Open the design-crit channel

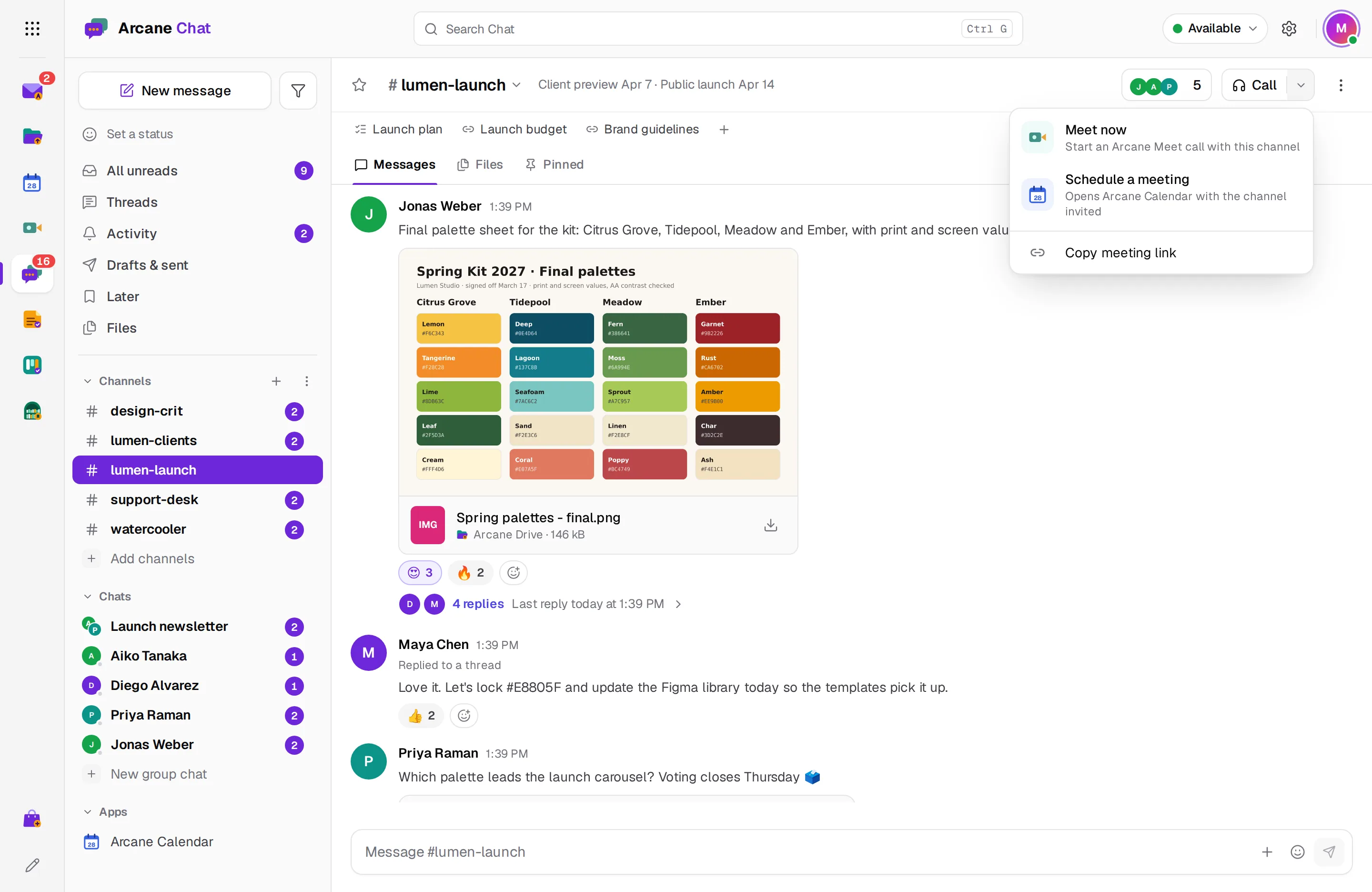[x=197, y=411]
